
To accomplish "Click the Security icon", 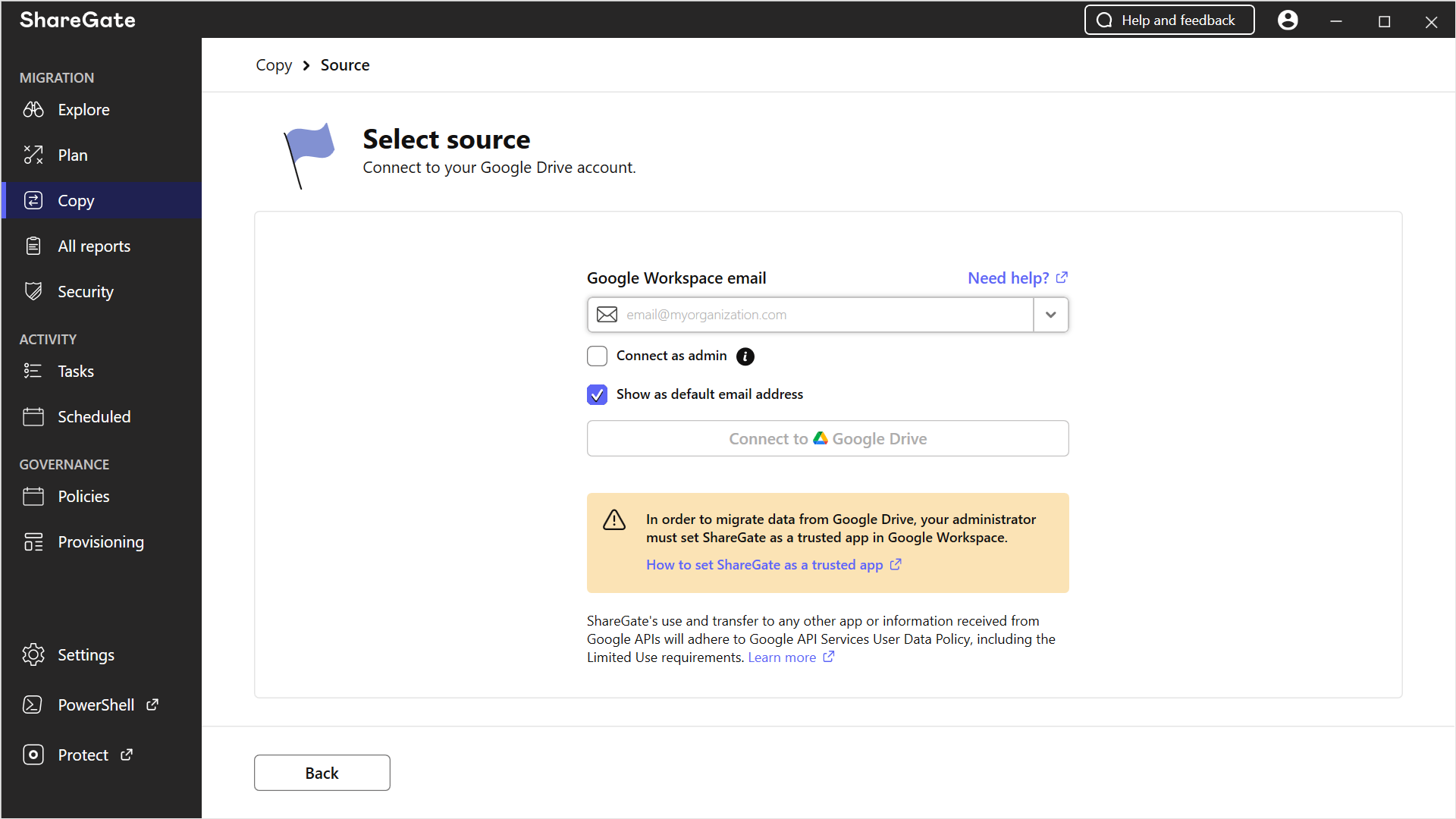I will coord(33,291).
